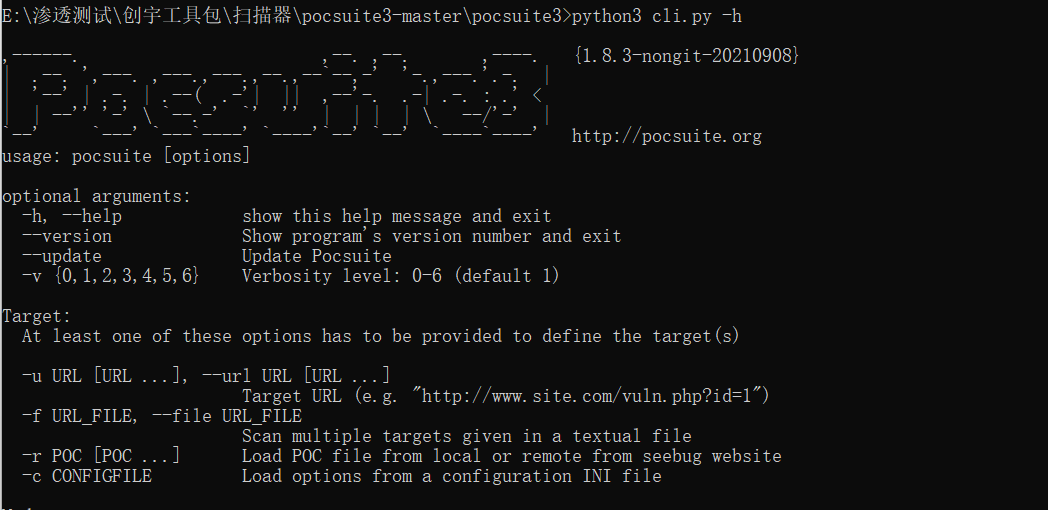Image resolution: width=1048 pixels, height=510 pixels.
Task: Click the version string 1.8.3-nongit-20210908
Action: click(686, 56)
